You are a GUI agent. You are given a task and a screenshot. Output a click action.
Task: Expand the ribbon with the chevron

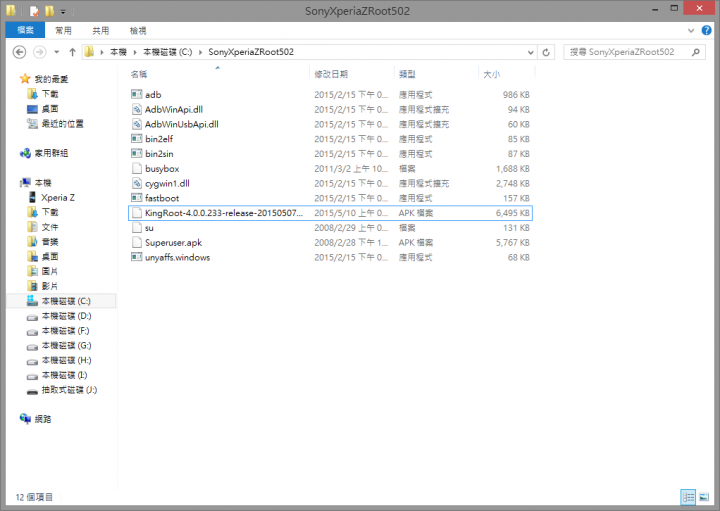pos(691,31)
